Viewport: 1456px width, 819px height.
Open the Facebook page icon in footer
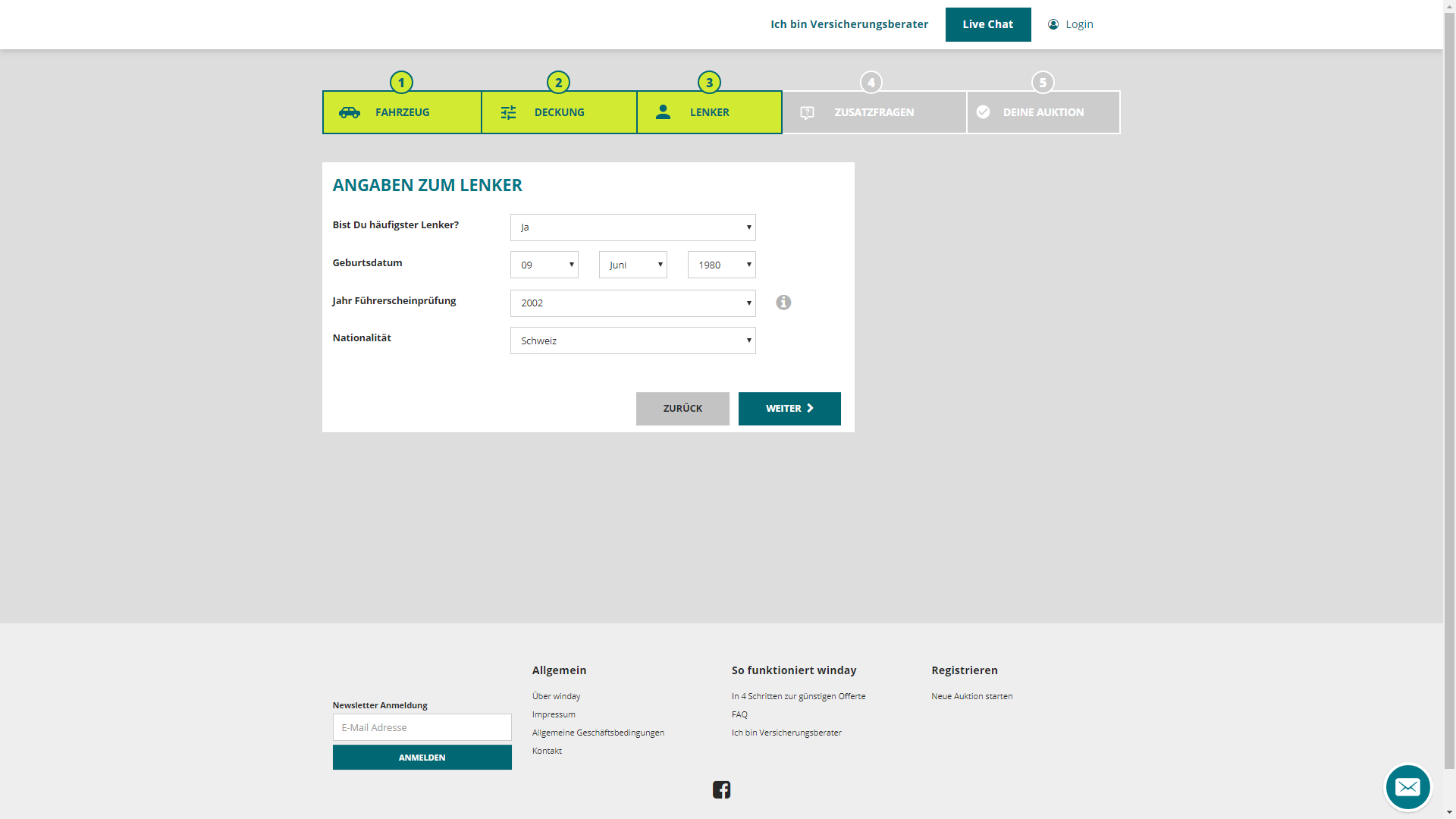coord(721,789)
